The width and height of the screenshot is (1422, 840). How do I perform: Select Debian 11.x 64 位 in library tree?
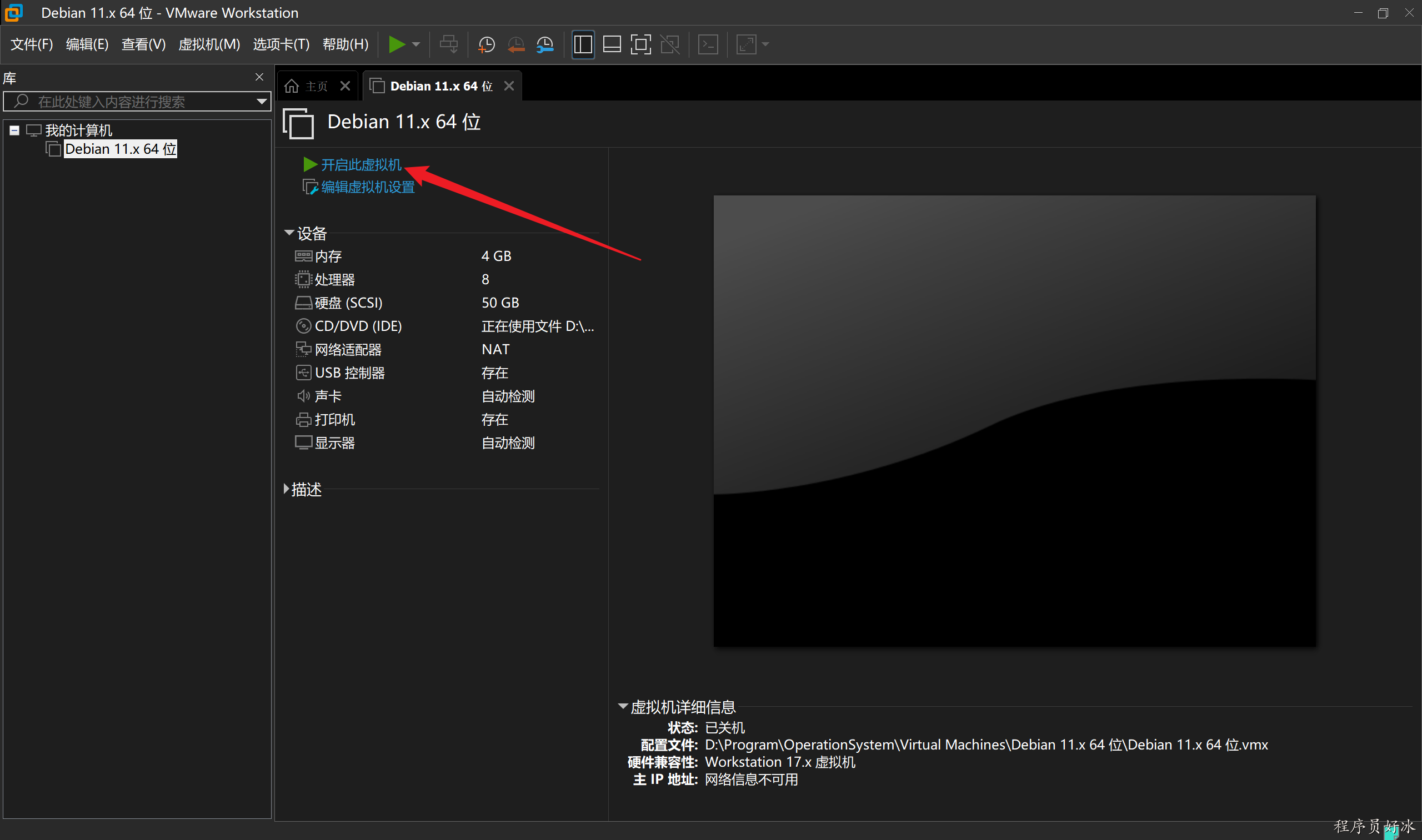click(121, 149)
